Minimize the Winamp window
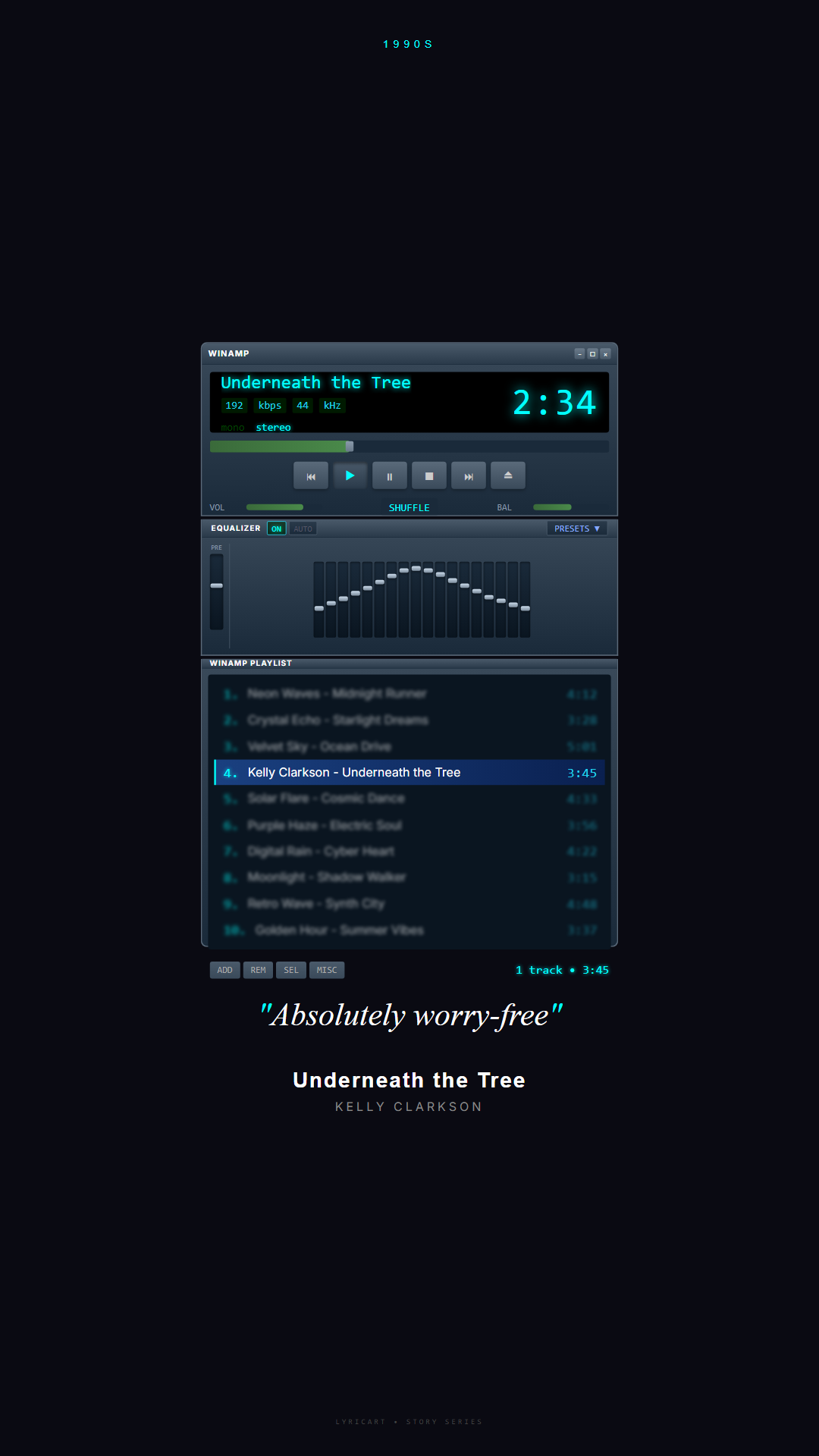Viewport: 819px width, 1456px height. 579,354
